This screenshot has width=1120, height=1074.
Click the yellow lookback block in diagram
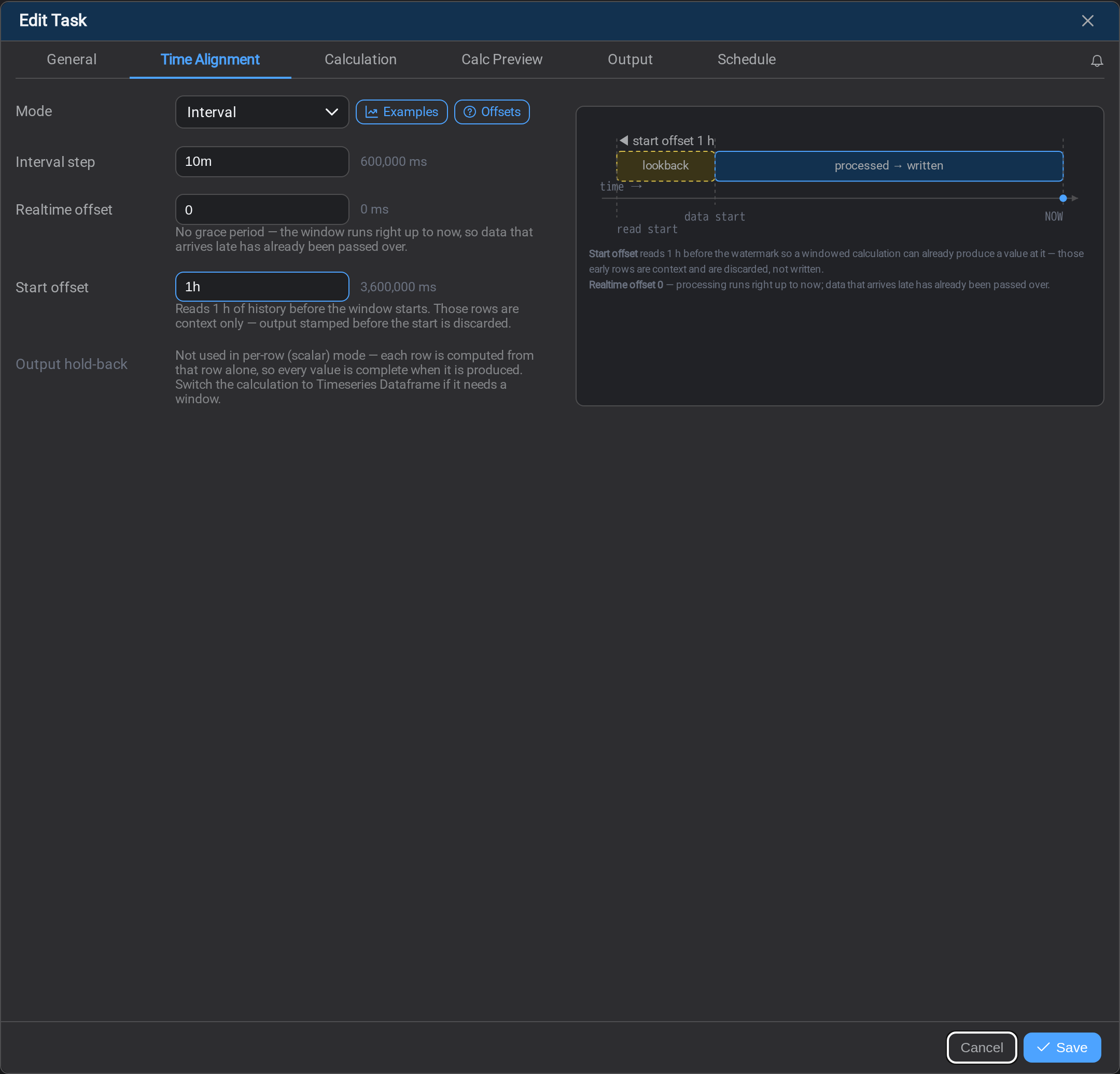pos(665,166)
